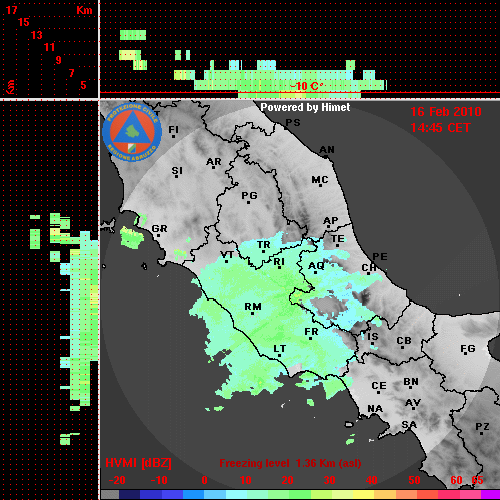Image resolution: width=500 pixels, height=500 pixels.
Task: Click the AR city label
Action: coord(214,162)
